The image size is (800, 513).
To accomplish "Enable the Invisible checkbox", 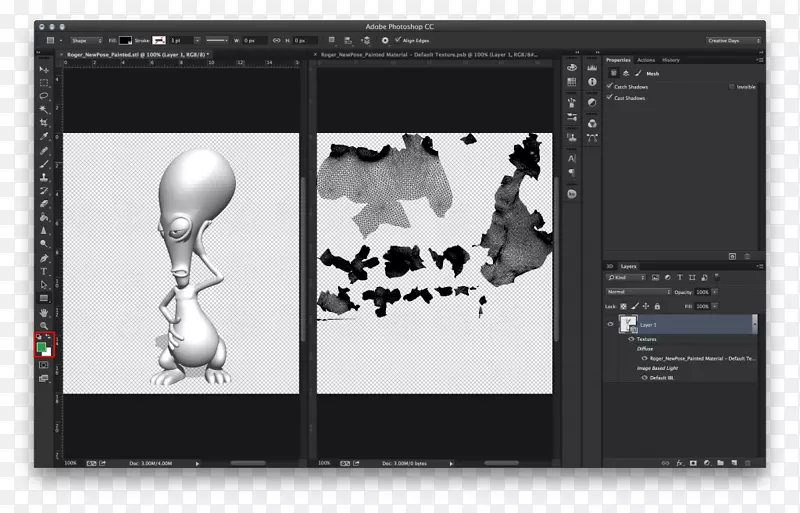I will 732,87.
